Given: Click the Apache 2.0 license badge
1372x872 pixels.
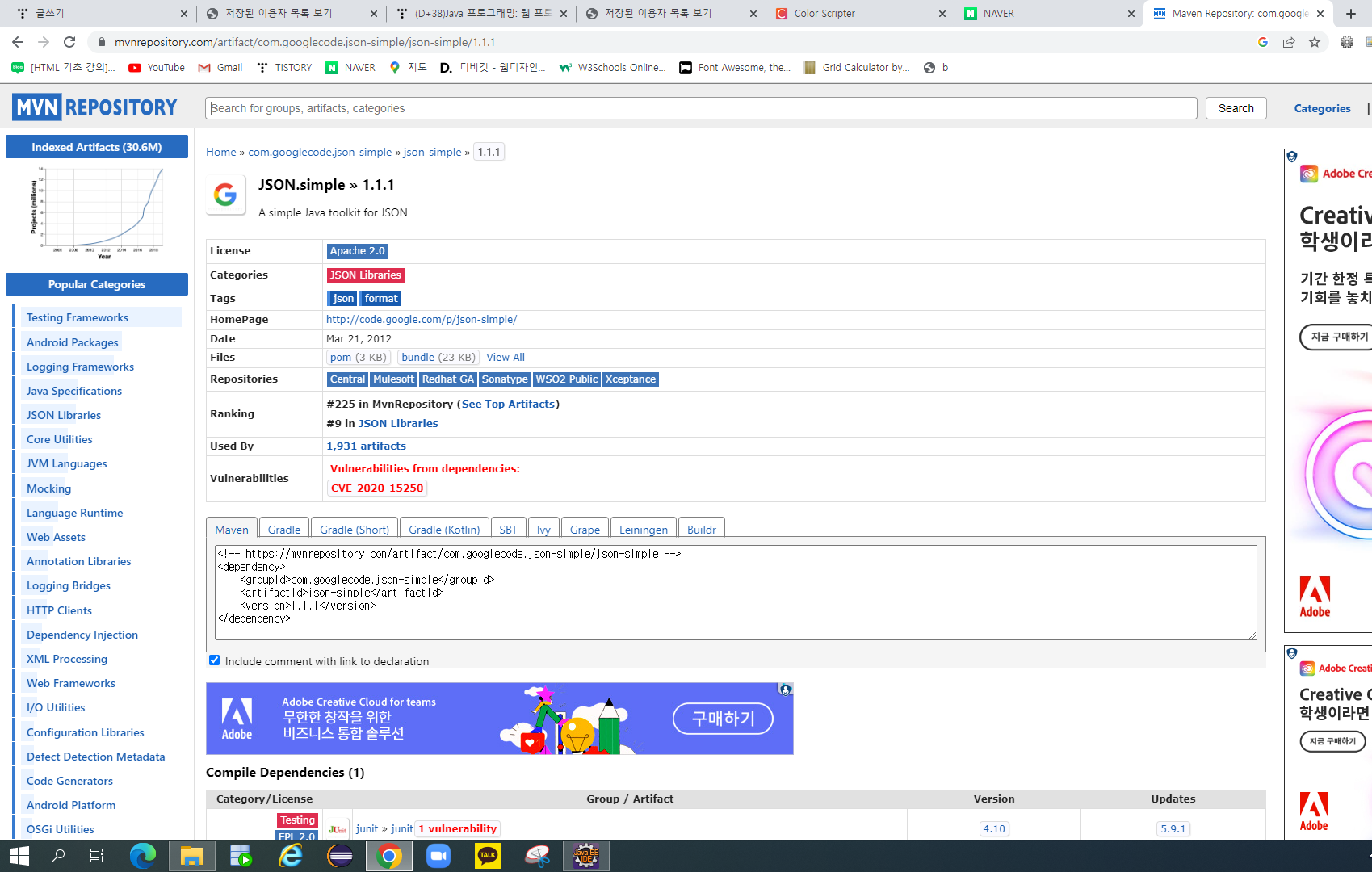Looking at the screenshot, I should click(358, 251).
